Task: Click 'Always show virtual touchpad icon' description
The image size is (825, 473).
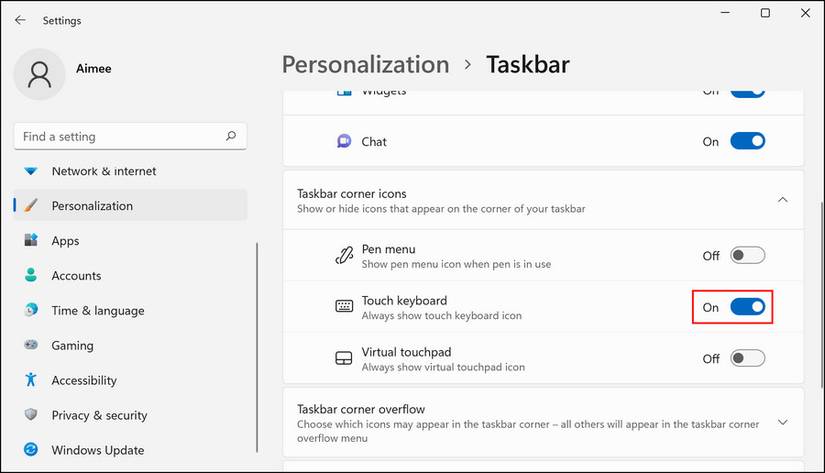Action: 443,367
